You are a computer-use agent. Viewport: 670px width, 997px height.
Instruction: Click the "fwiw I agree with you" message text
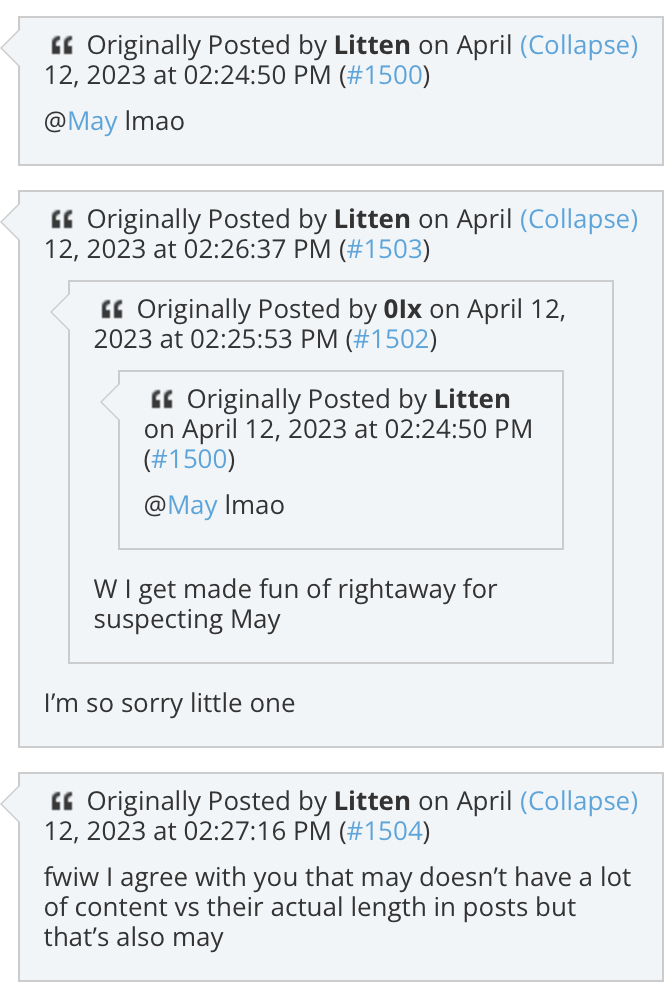pos(337,907)
